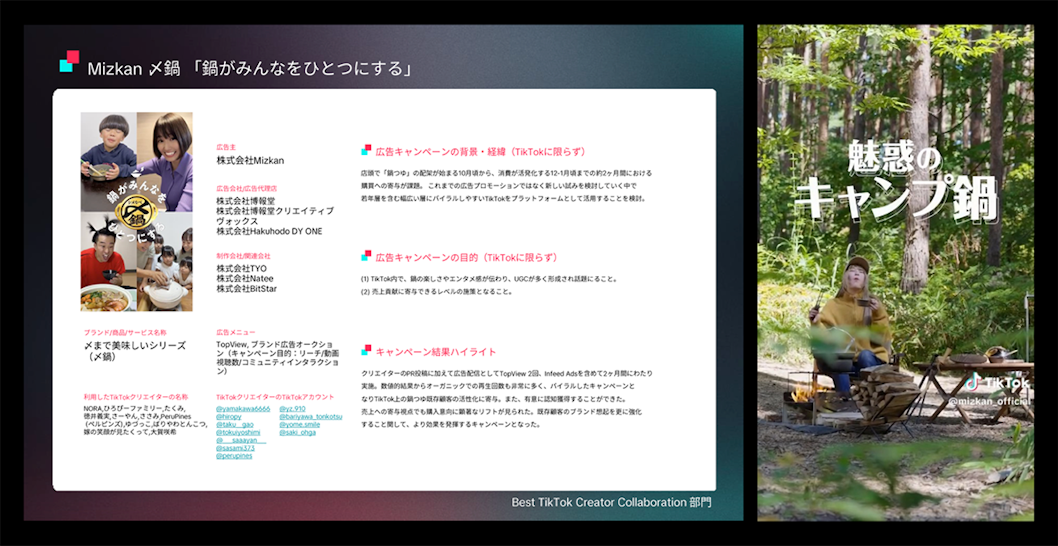1058x546 pixels.
Task: Click the 広告キャンペーンの目的 heading
Action: 466,257
